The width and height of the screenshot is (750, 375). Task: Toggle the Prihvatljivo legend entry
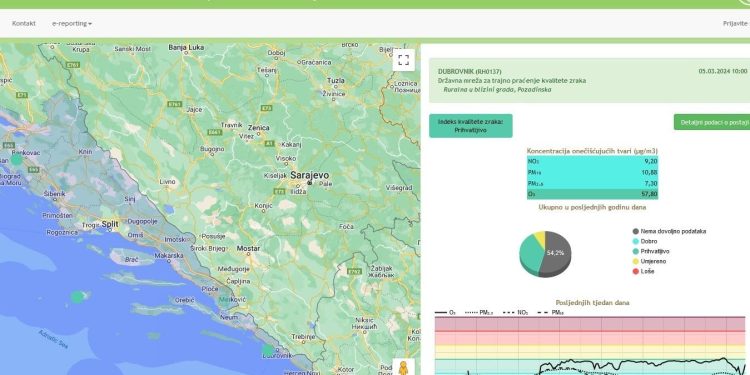[x=651, y=251]
